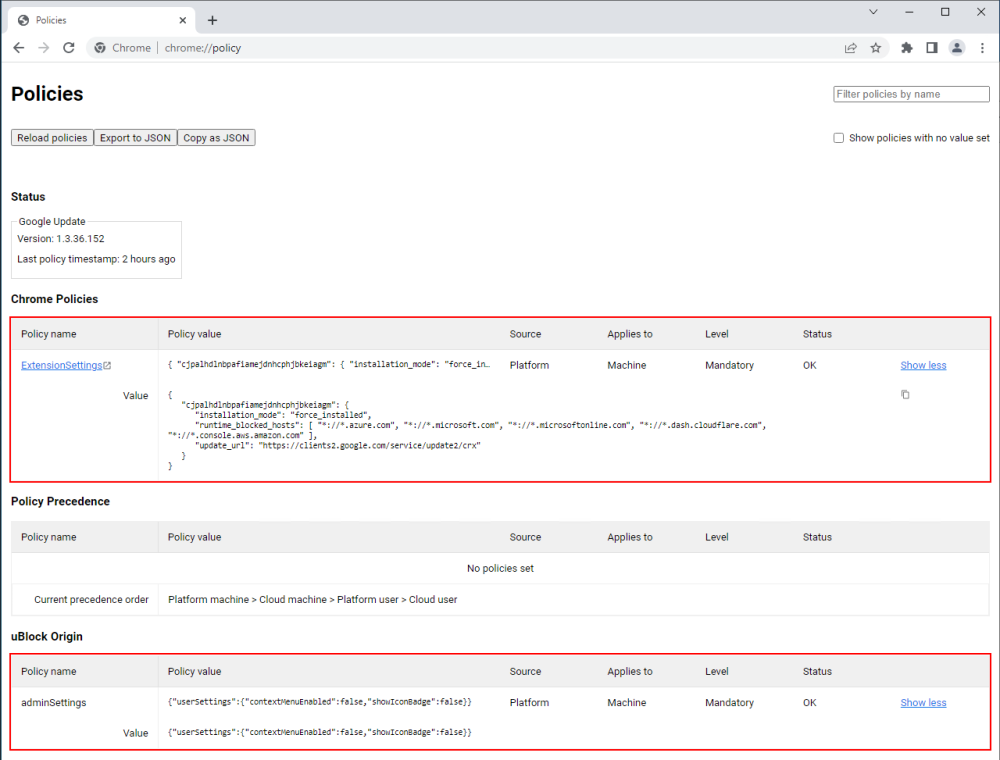The width and height of the screenshot is (1000, 760).
Task: Click the Filter policies by name field
Action: tap(911, 94)
